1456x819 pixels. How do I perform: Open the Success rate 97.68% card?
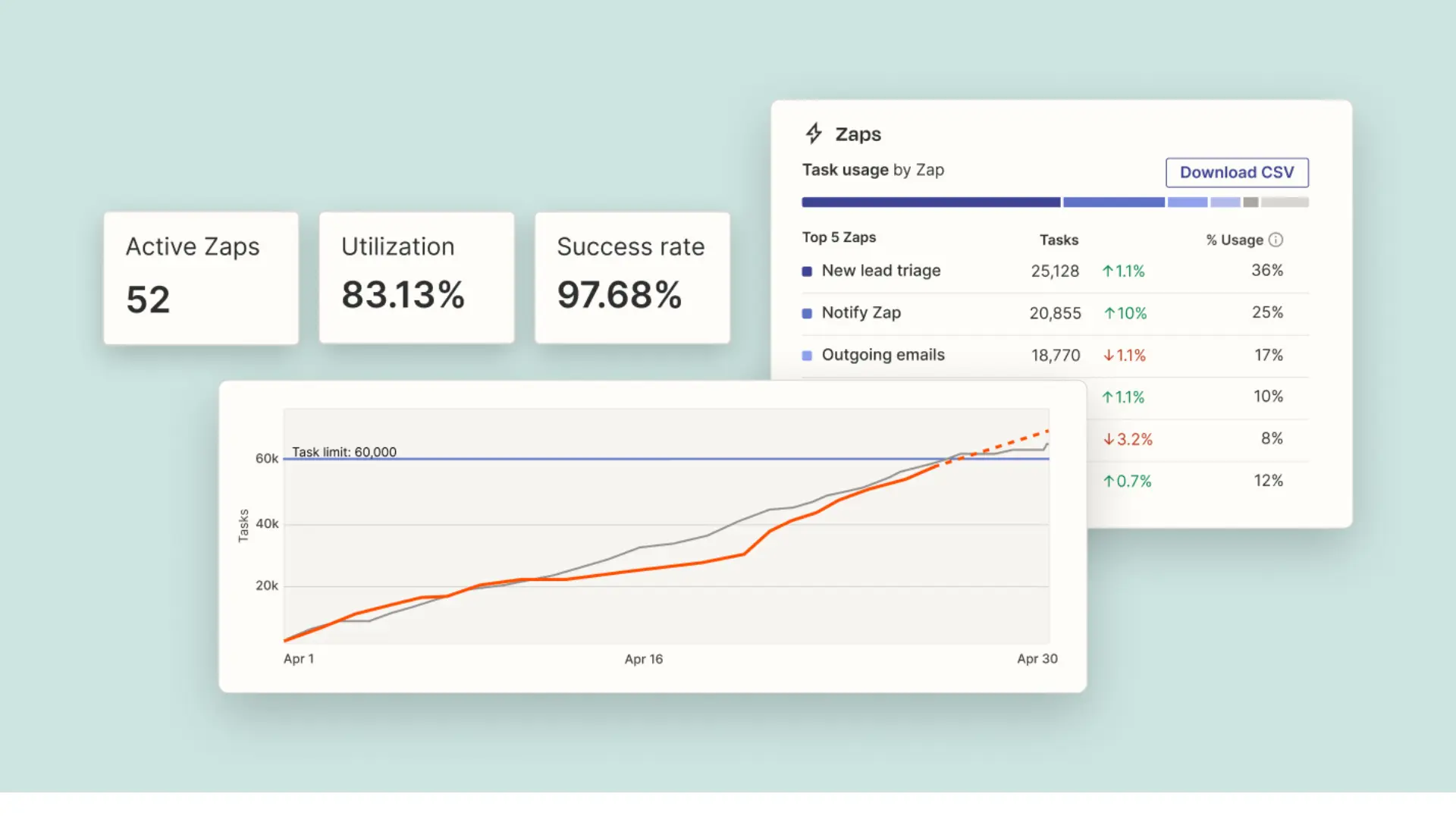point(632,278)
